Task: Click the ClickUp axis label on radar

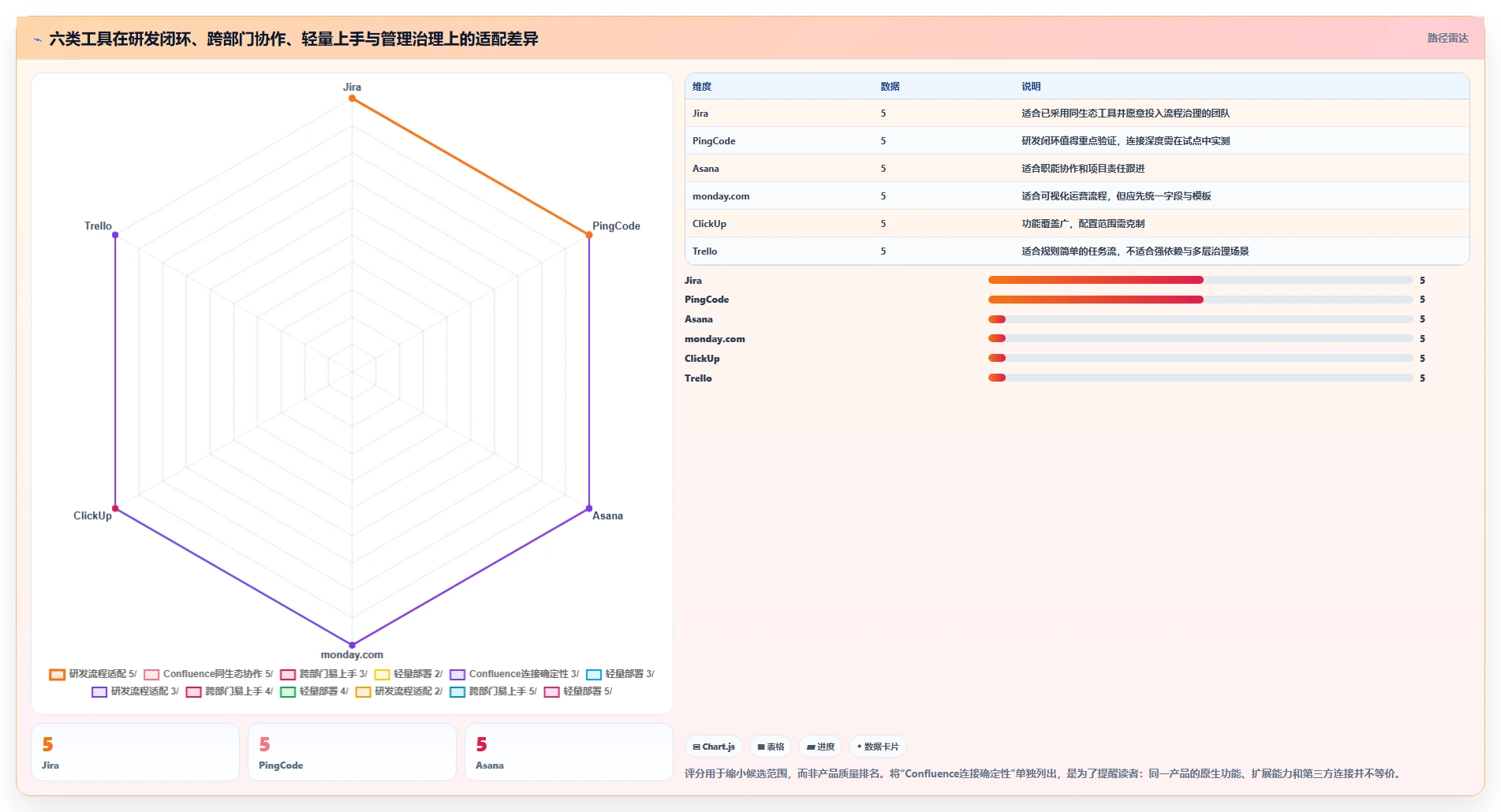Action: coord(92,516)
